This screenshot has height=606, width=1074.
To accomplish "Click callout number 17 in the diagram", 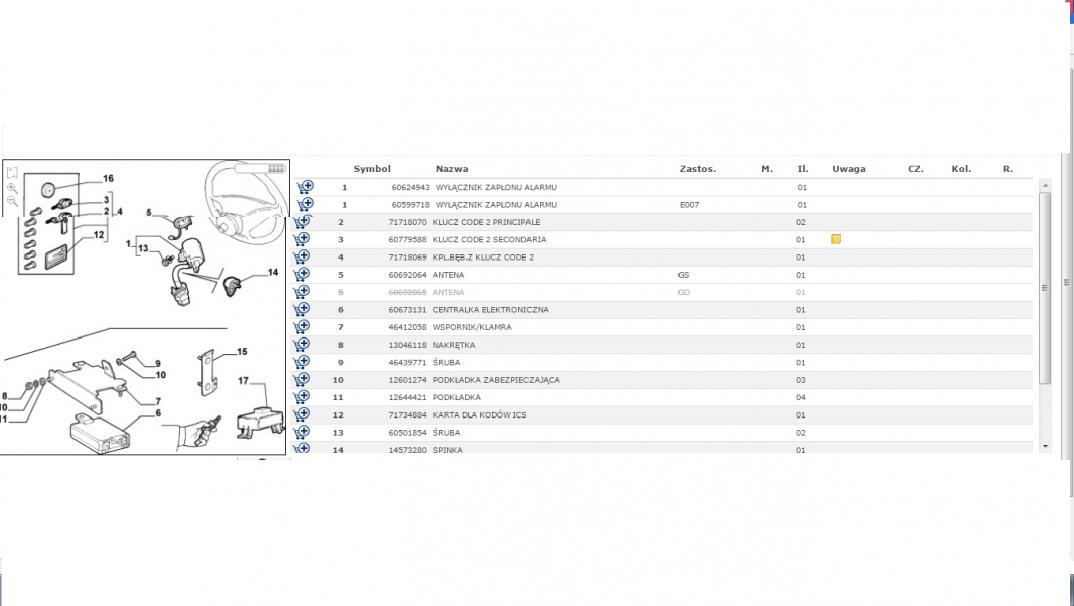I will [x=243, y=381].
